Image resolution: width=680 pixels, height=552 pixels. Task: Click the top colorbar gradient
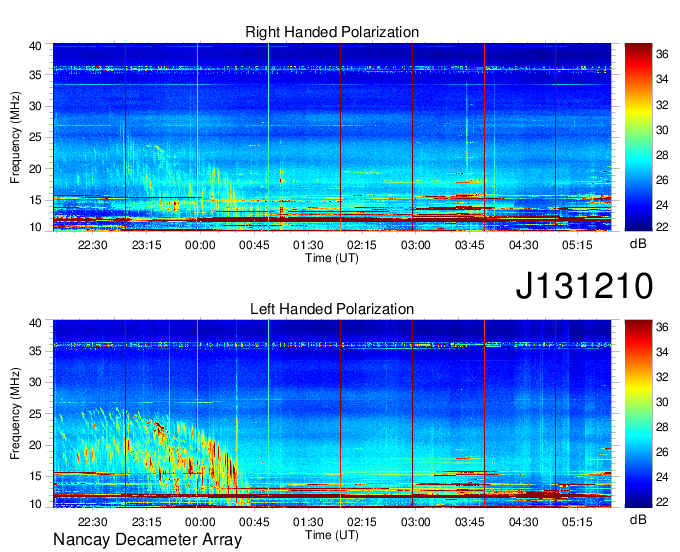tap(638, 137)
